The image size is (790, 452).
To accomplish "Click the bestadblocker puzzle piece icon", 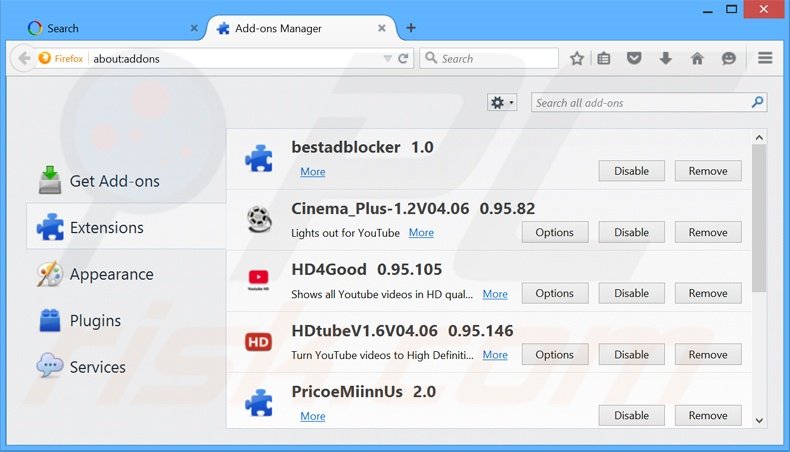I will point(259,159).
